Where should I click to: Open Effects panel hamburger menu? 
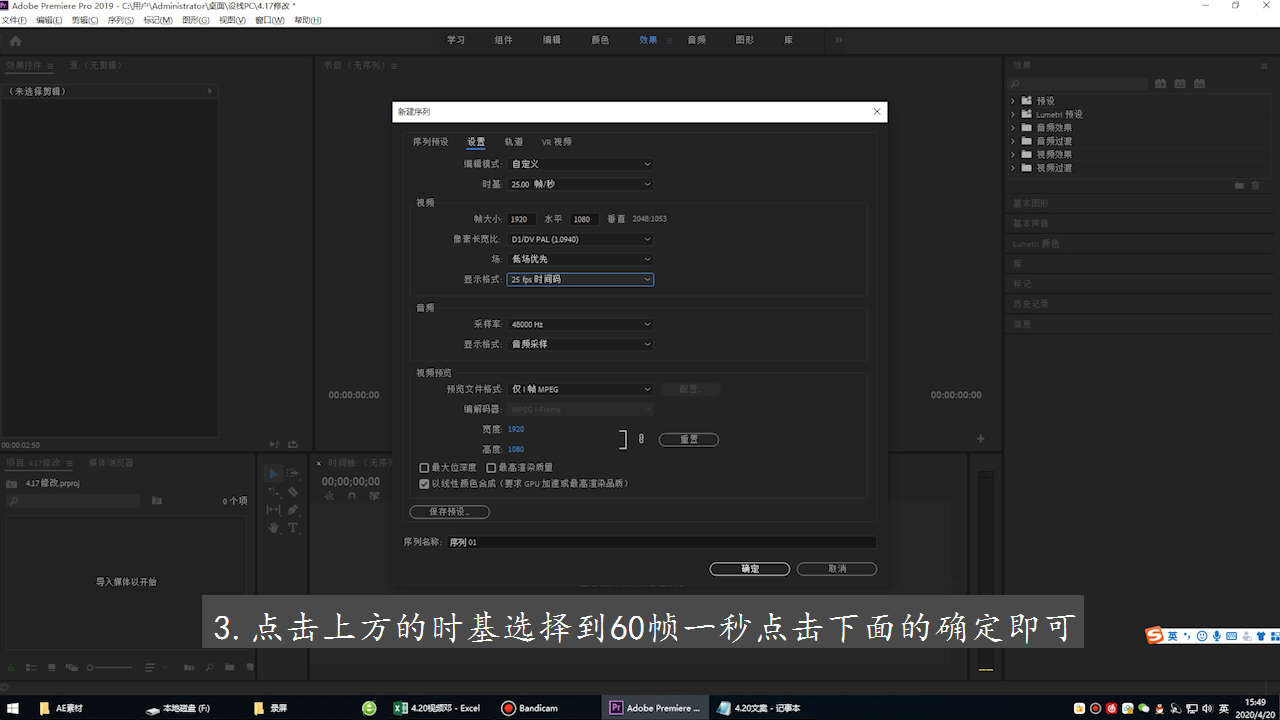pyautogui.click(x=1263, y=65)
